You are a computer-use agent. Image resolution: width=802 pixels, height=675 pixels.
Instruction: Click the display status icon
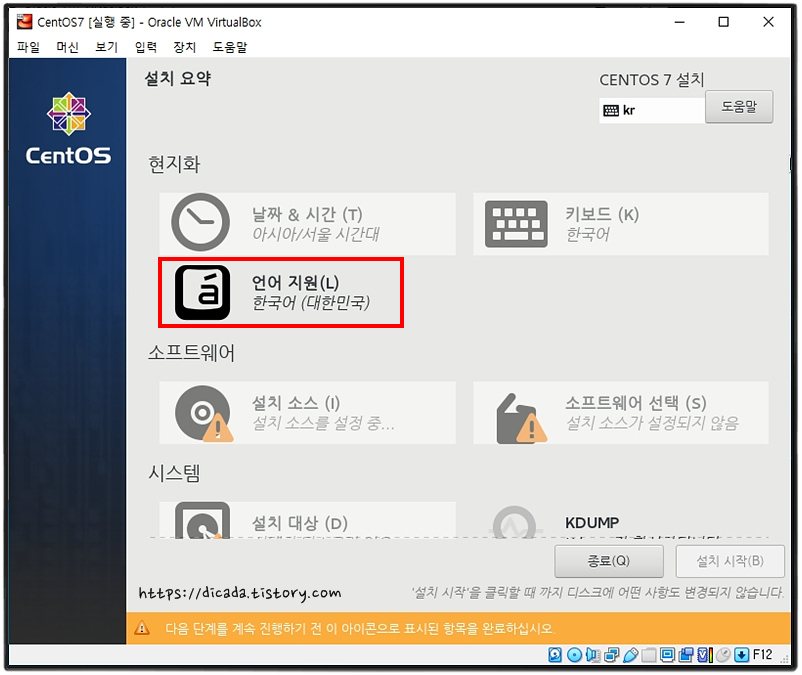pos(667,655)
